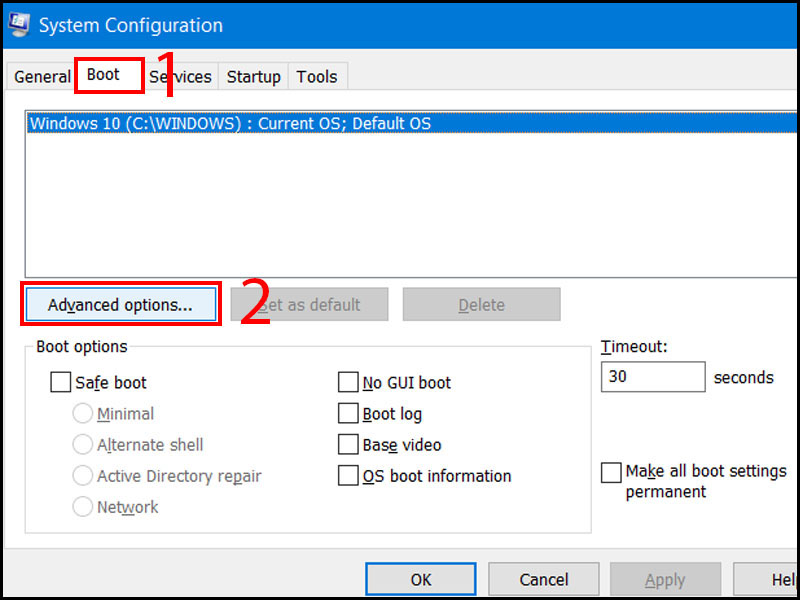Toggle the No GUI boot checkbox
Screen dimensions: 800x600
[348, 382]
